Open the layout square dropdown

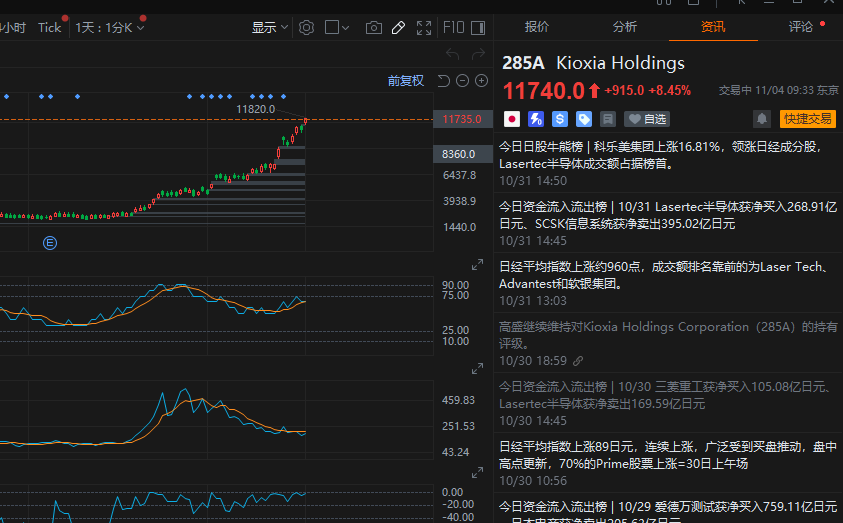(337, 27)
